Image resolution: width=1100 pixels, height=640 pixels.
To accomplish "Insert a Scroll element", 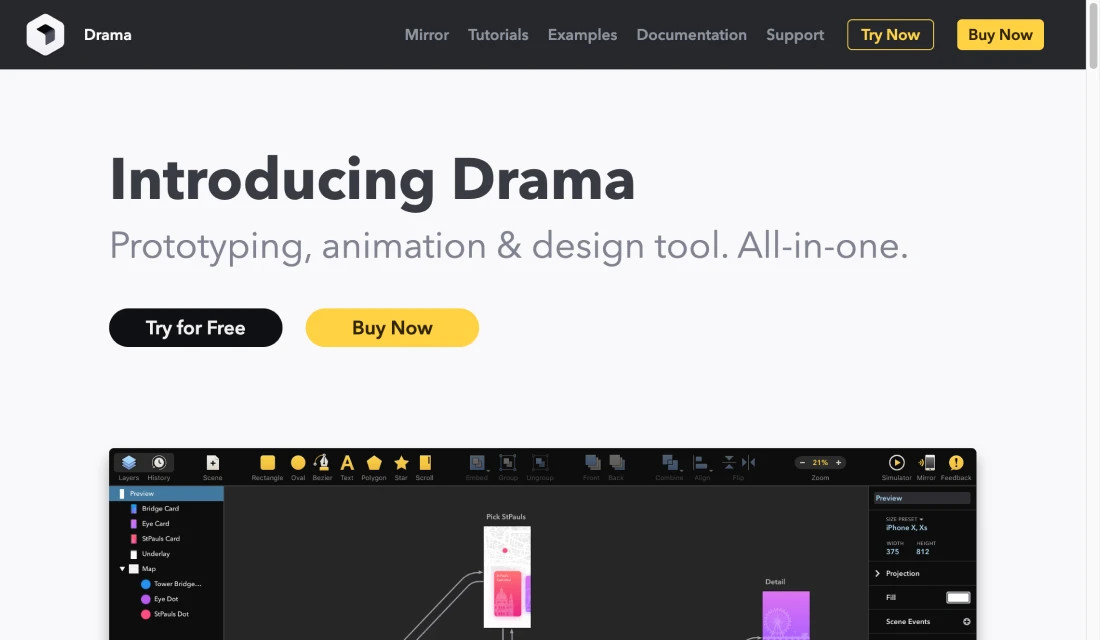I will coord(424,464).
